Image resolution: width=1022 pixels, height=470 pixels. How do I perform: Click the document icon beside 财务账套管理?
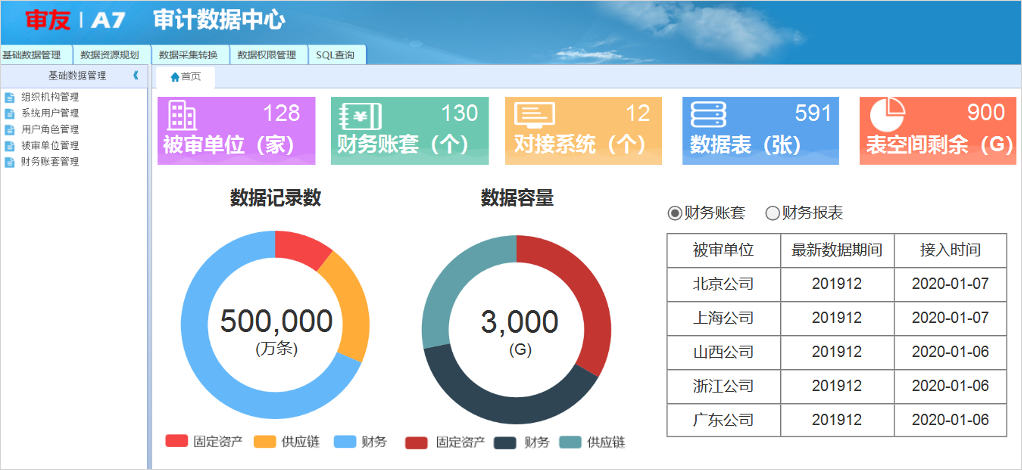[10, 162]
